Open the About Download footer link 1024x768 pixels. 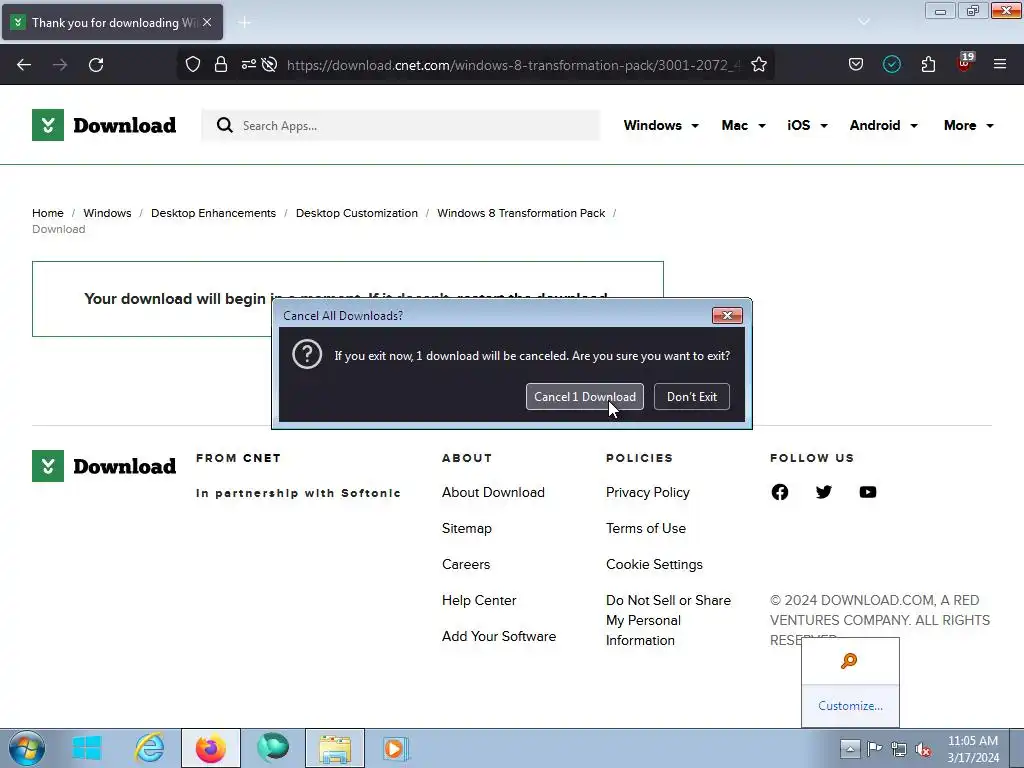pos(493,492)
